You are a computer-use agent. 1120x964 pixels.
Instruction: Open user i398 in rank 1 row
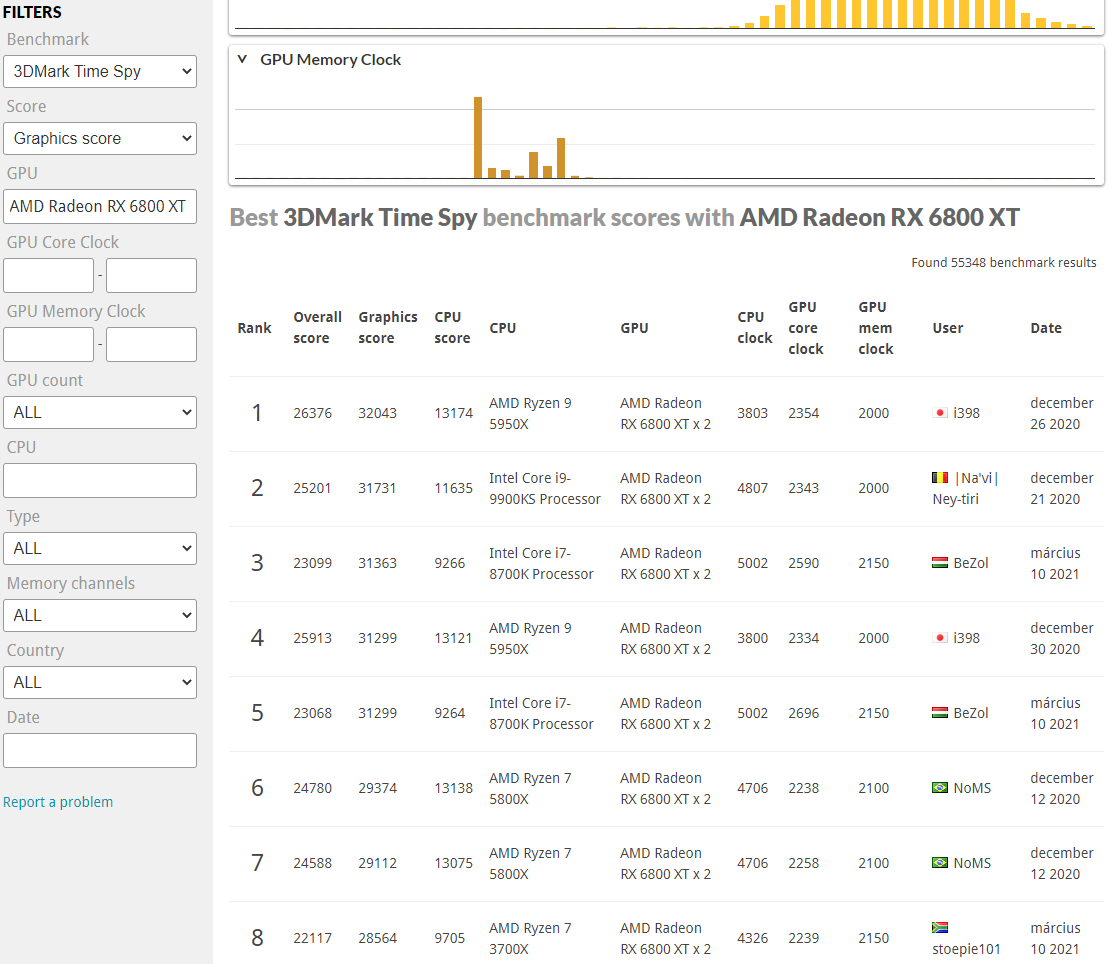966,413
